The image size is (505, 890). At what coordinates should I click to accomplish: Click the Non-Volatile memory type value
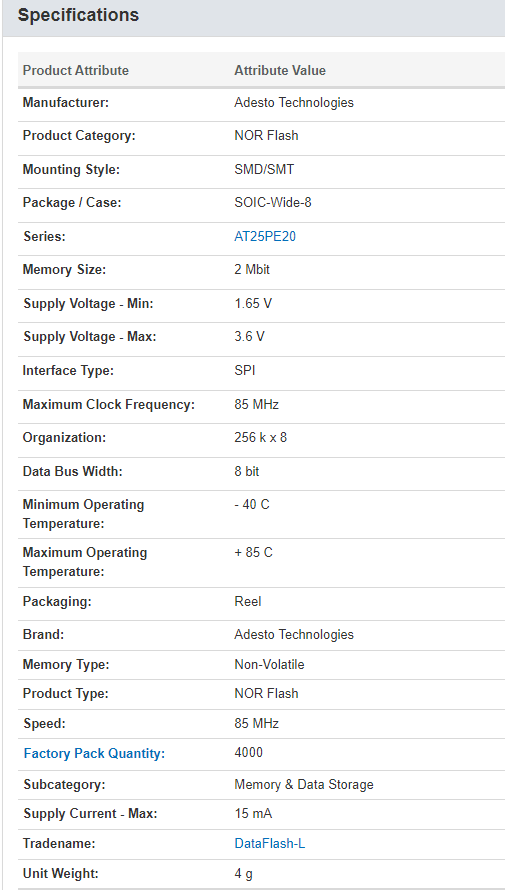(270, 665)
